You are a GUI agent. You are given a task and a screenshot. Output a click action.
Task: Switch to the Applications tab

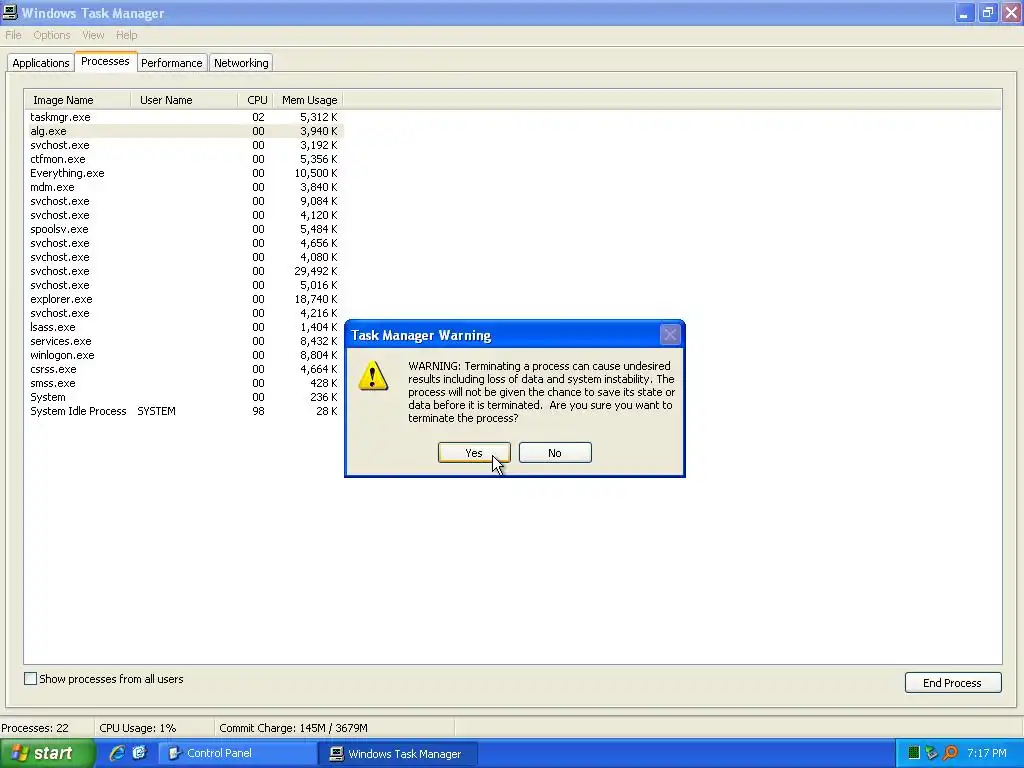(x=40, y=63)
